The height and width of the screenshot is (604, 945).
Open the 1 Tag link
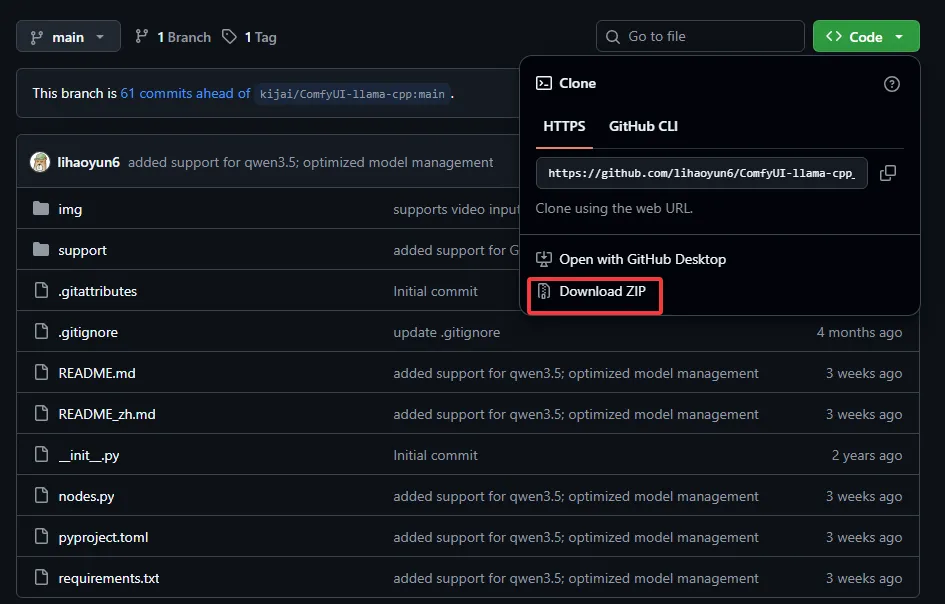(250, 37)
